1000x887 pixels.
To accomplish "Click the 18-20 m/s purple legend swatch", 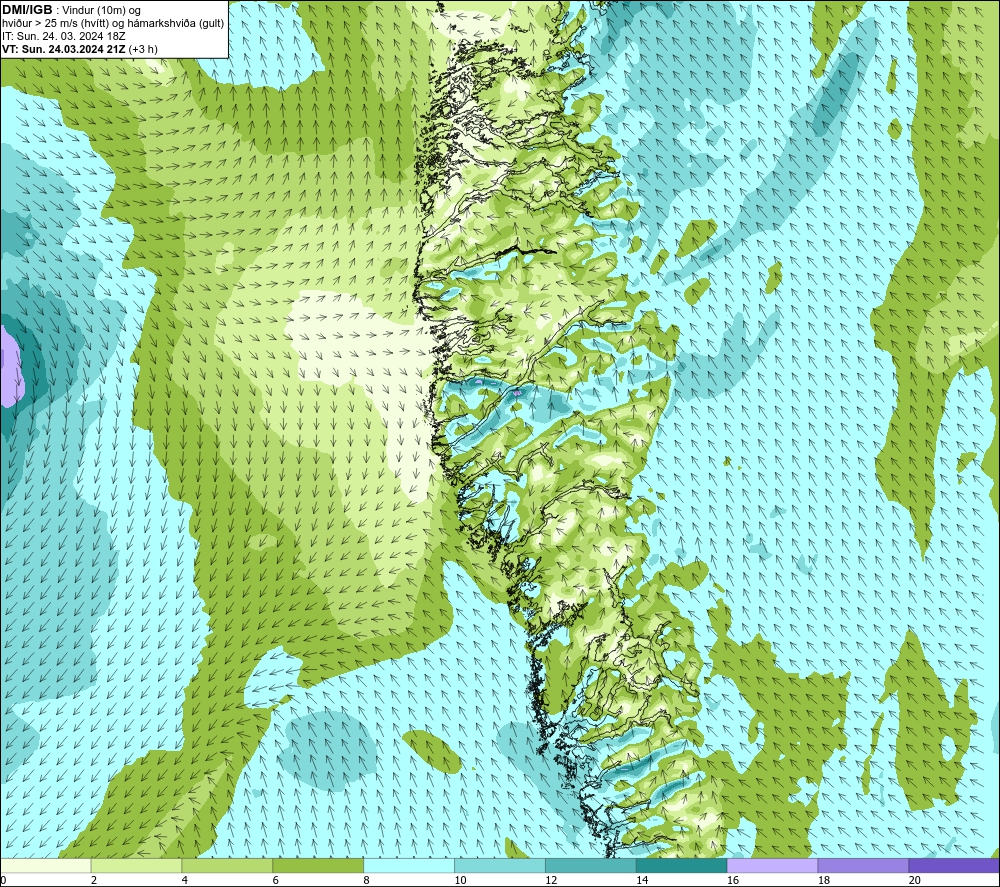I will coord(863,865).
